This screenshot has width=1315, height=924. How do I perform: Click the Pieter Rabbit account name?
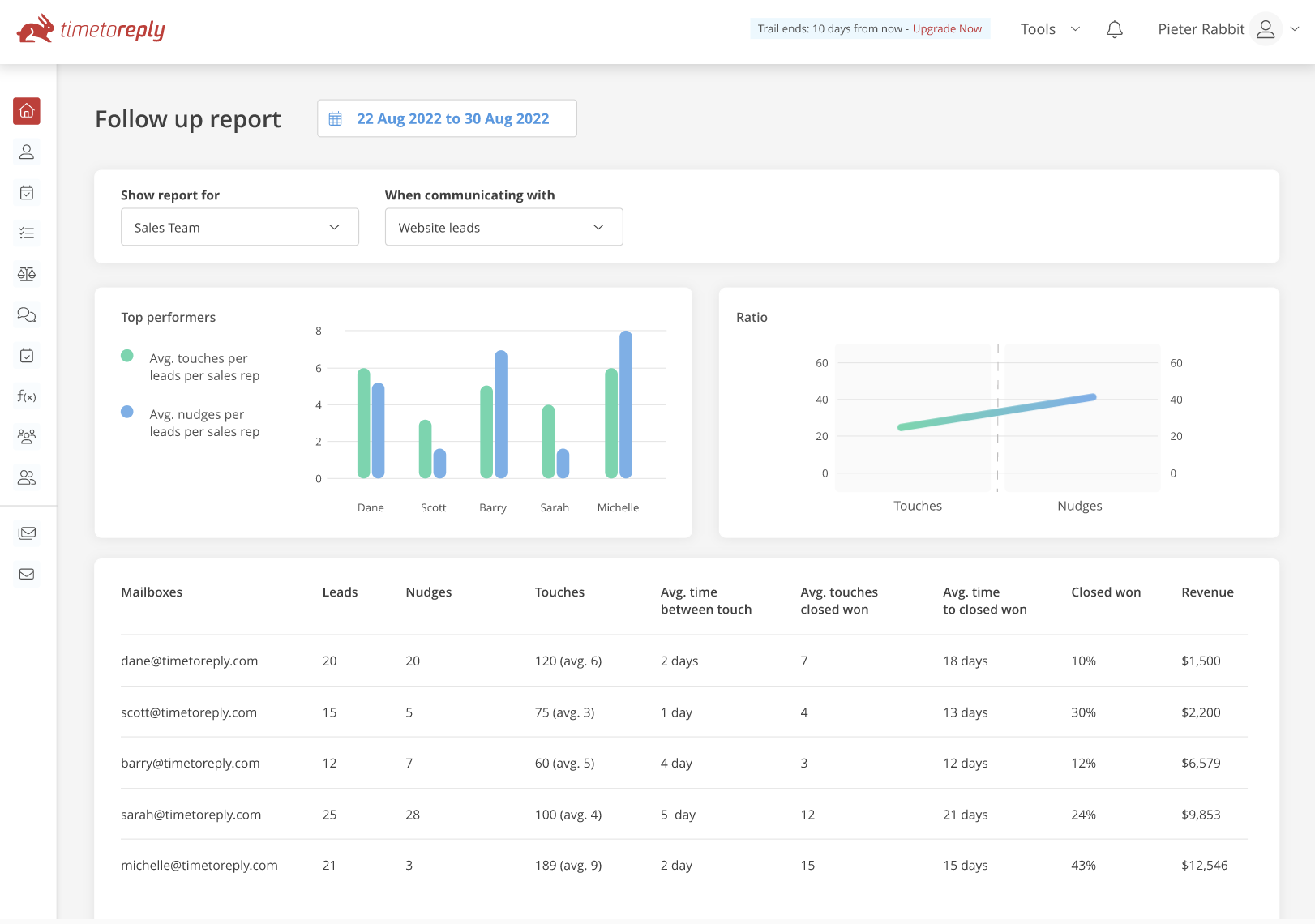(1201, 29)
